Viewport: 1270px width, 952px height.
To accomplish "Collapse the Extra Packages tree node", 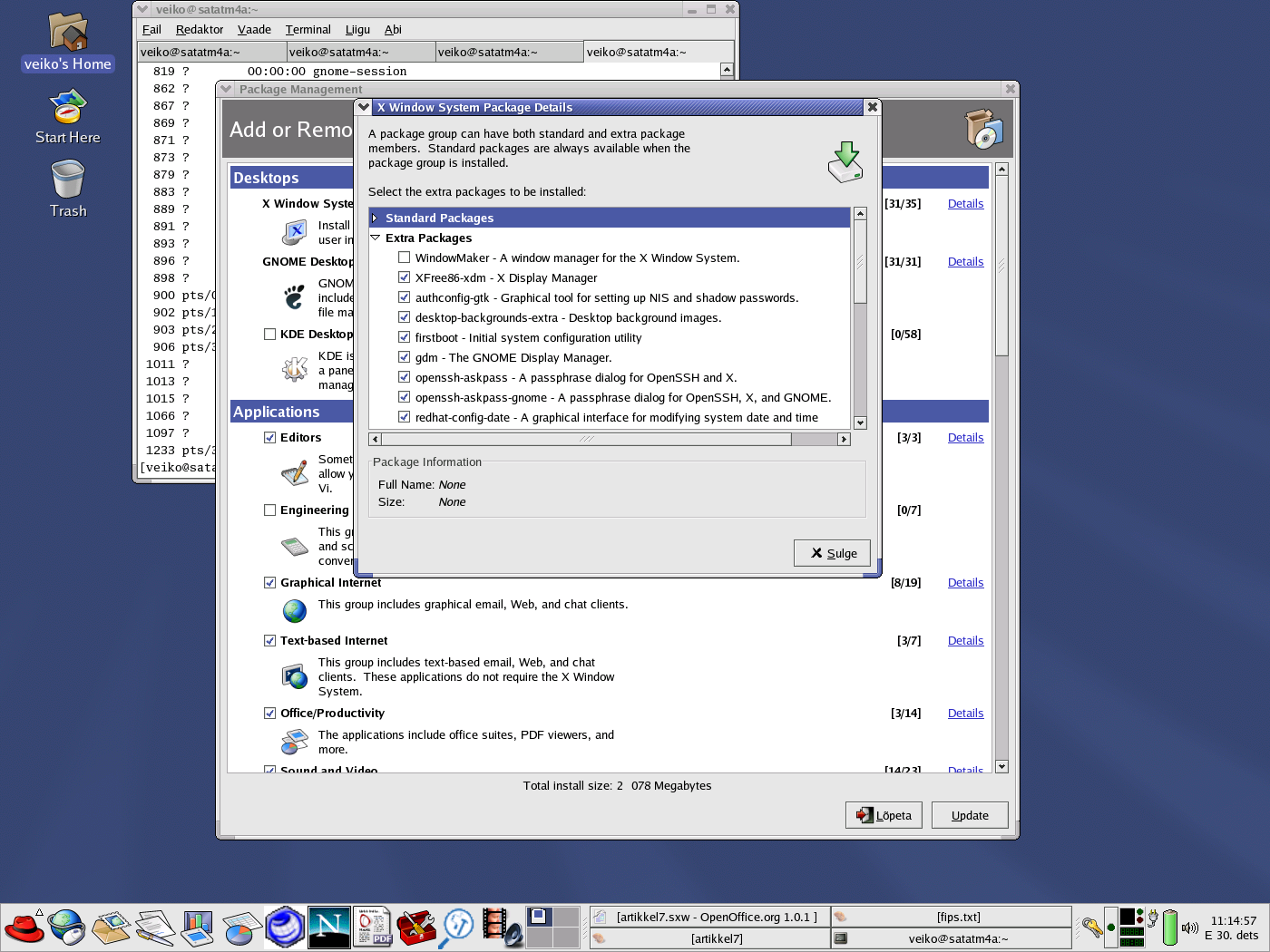I will click(x=375, y=238).
